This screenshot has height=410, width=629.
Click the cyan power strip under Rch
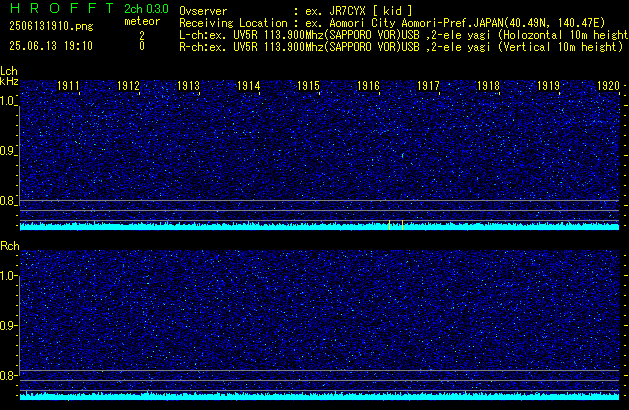point(319,396)
